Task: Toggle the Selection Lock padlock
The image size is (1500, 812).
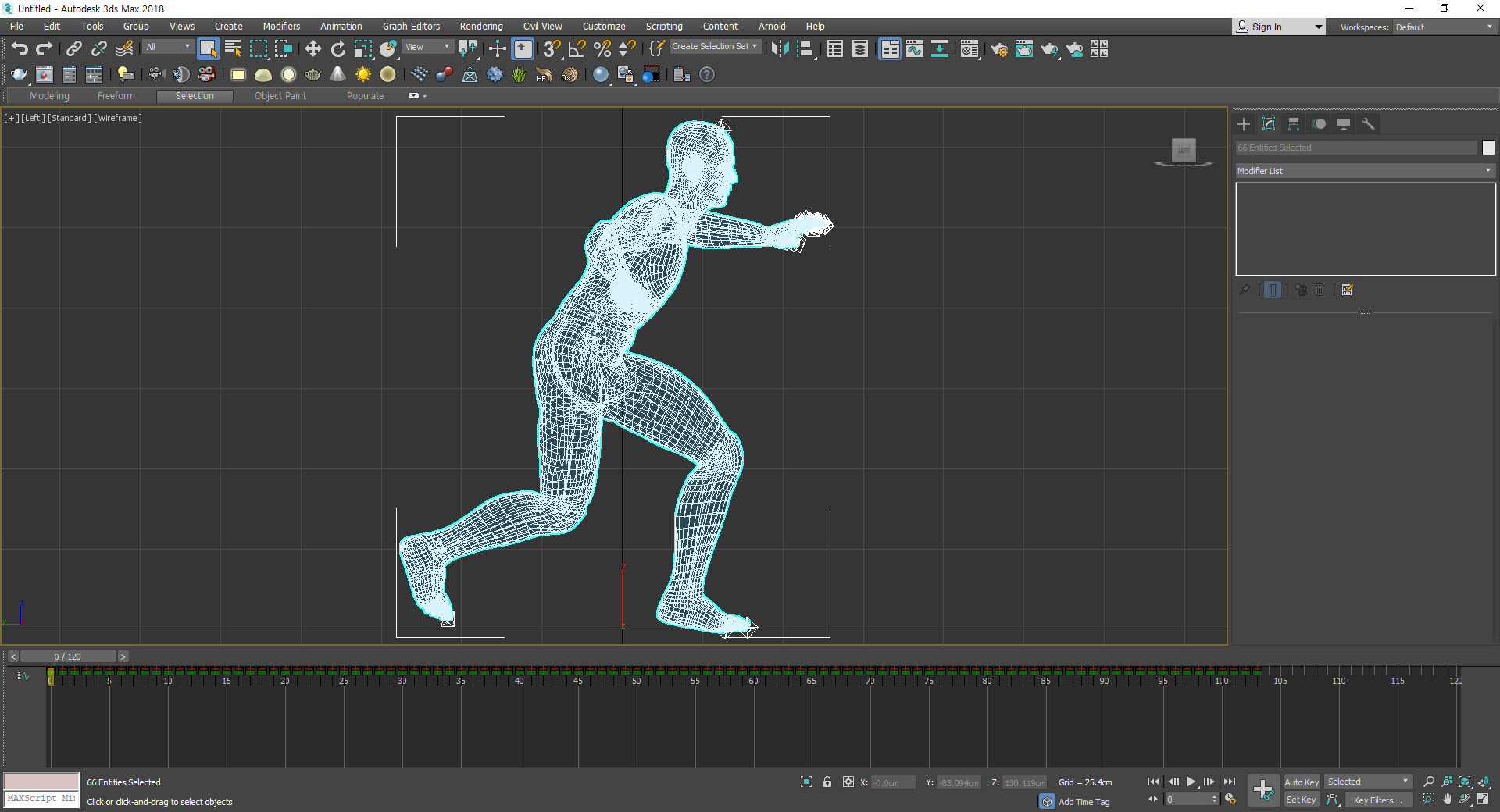Action: pyautogui.click(x=827, y=782)
